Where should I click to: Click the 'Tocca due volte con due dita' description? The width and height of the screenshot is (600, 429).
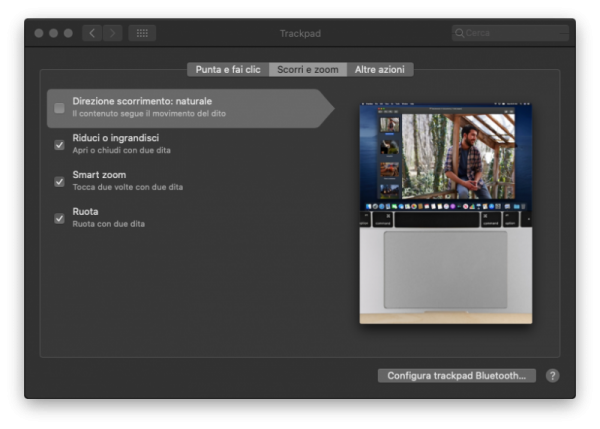point(127,187)
